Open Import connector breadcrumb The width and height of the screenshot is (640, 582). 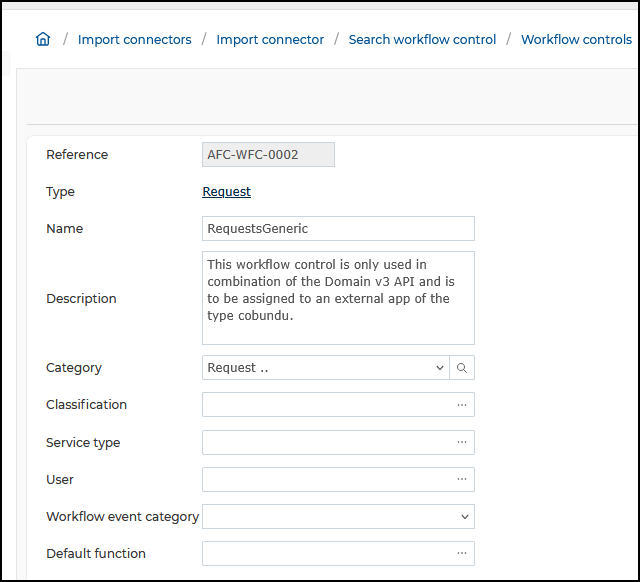click(x=270, y=40)
